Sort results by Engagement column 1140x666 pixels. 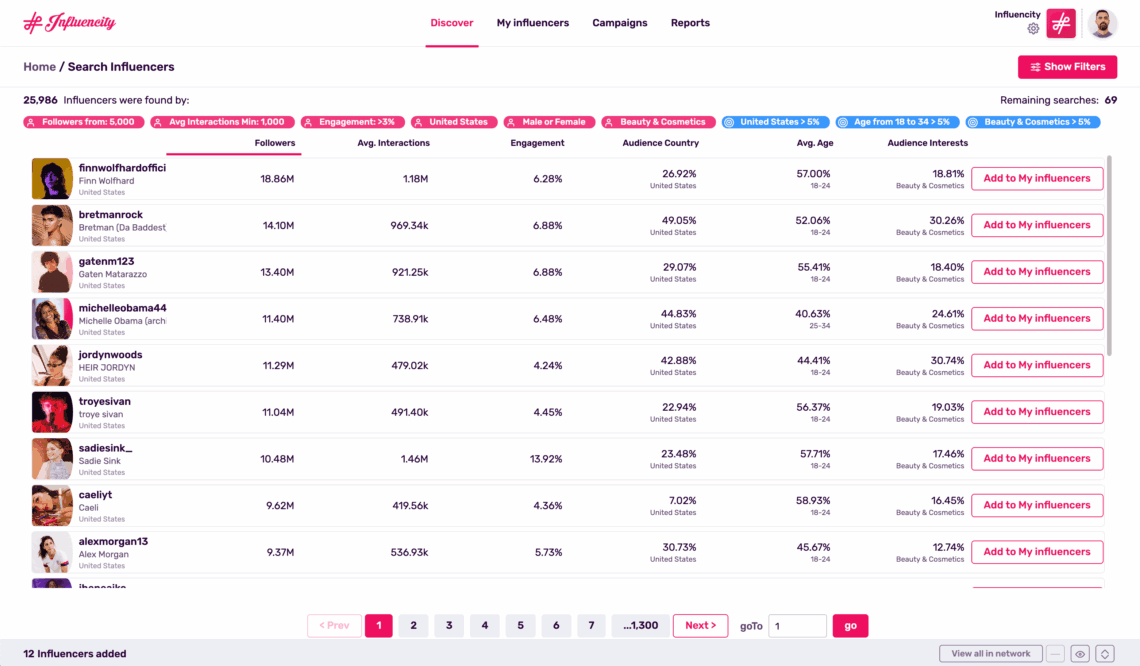tap(537, 142)
